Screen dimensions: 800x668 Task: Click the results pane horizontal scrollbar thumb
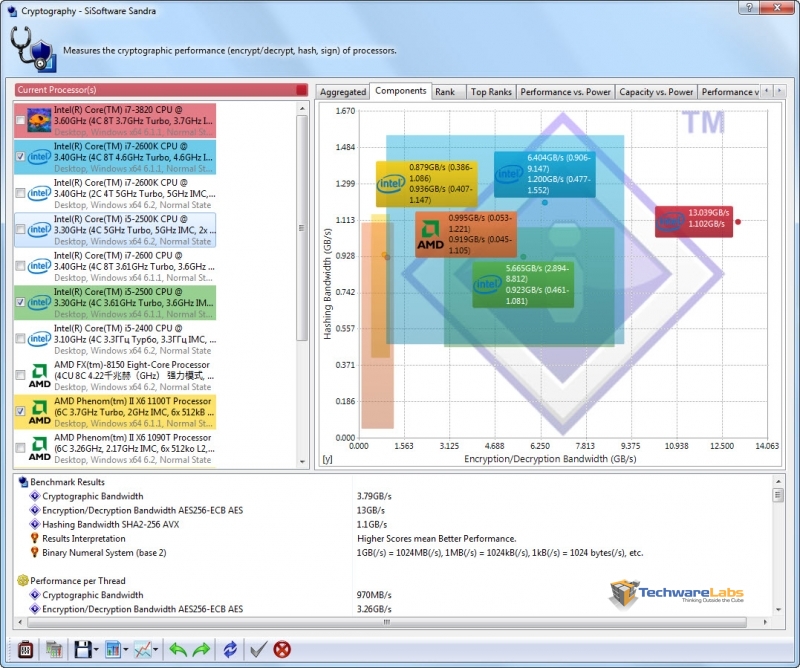[x=387, y=622]
